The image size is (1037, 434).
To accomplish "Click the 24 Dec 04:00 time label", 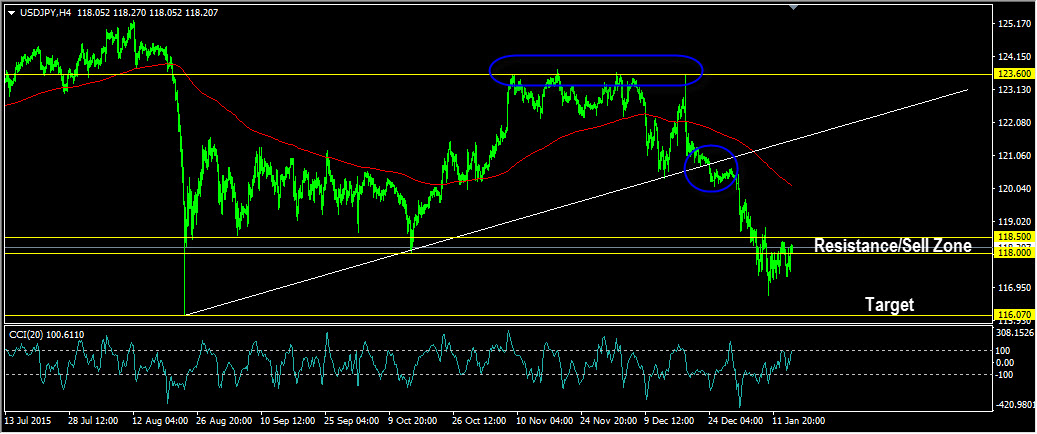I will click(733, 420).
